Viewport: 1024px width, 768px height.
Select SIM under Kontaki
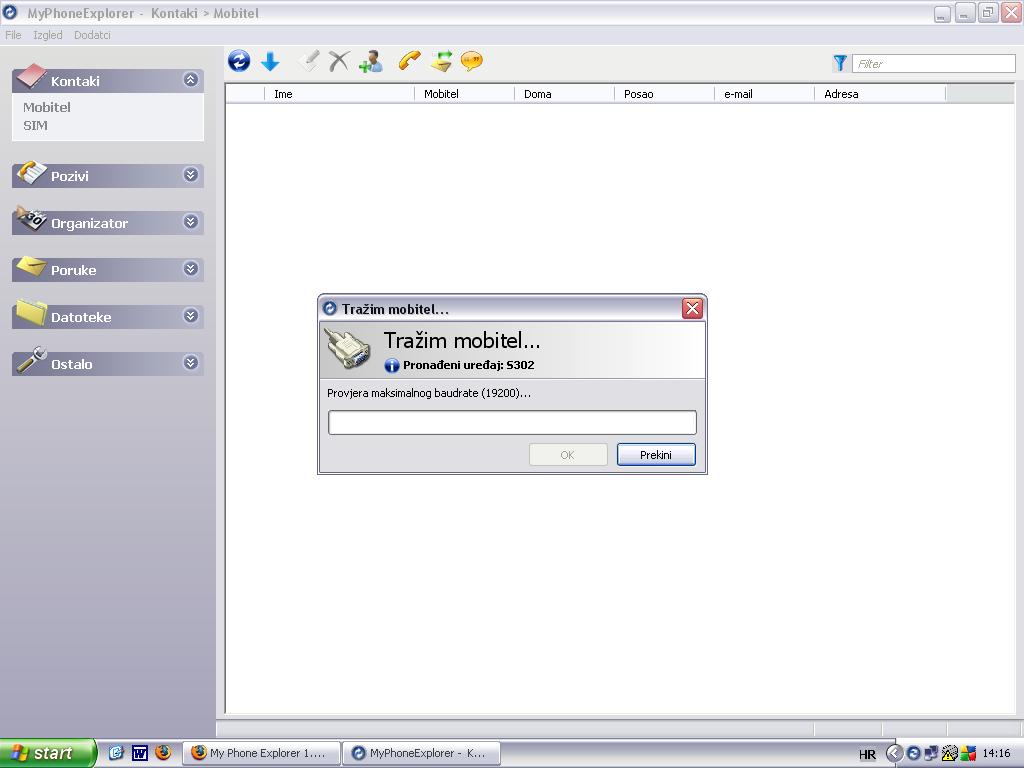[x=36, y=125]
